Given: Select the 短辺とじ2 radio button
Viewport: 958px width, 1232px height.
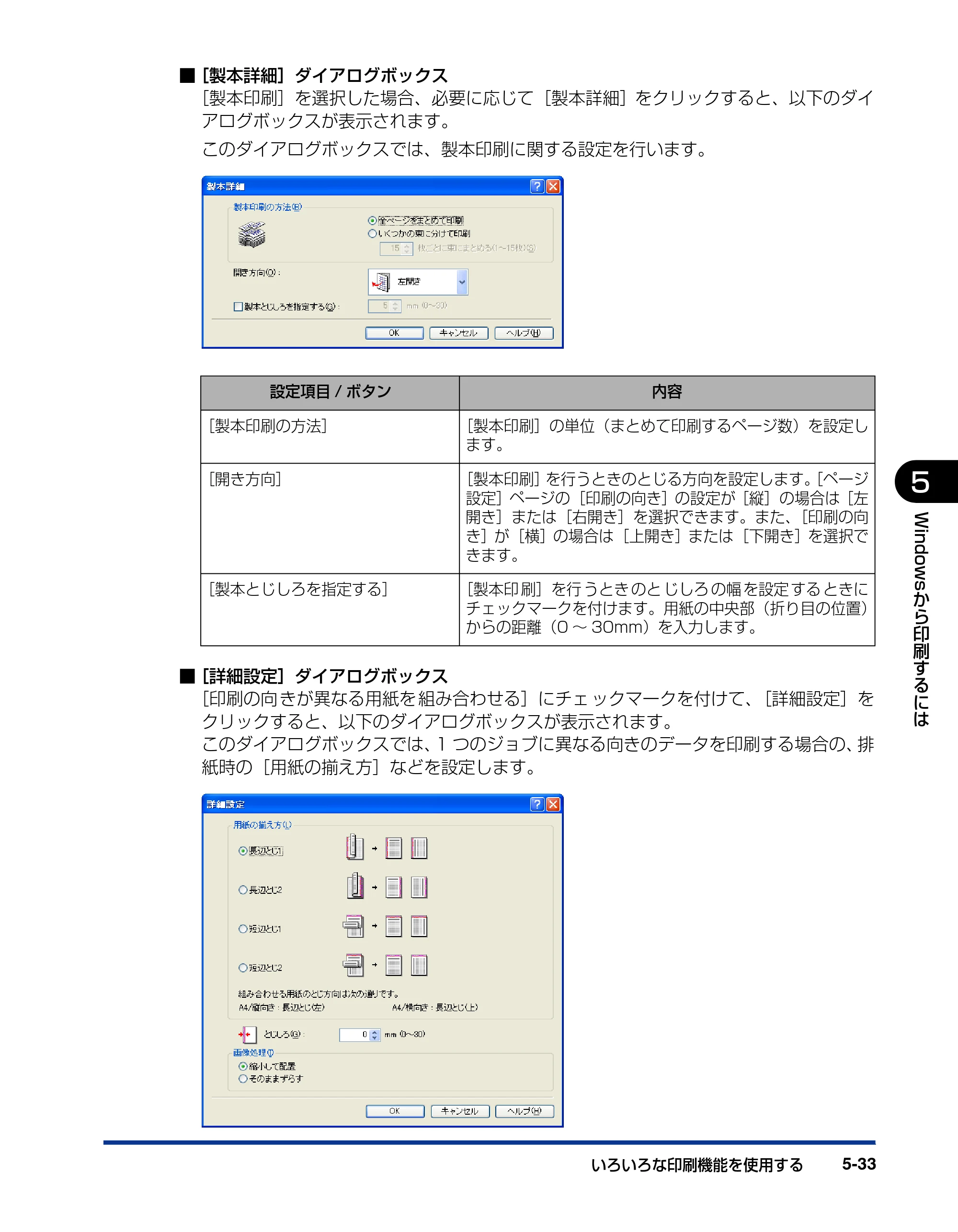Looking at the screenshot, I should click(x=242, y=968).
